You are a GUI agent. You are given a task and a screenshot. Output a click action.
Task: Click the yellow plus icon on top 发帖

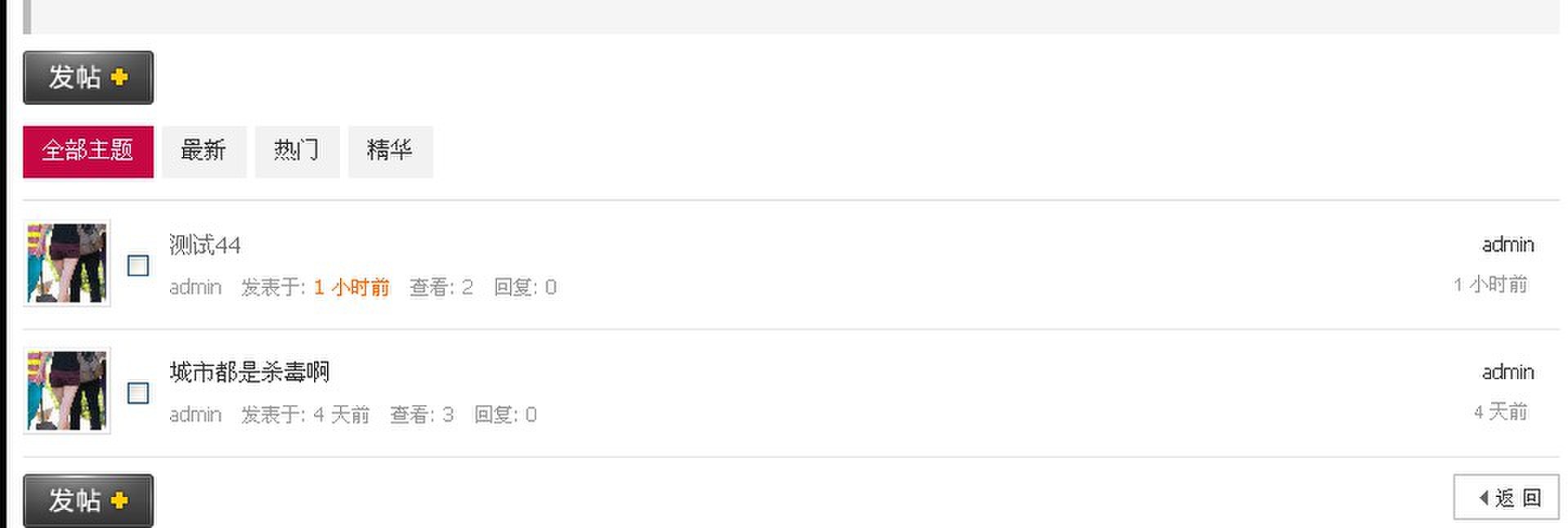click(119, 78)
